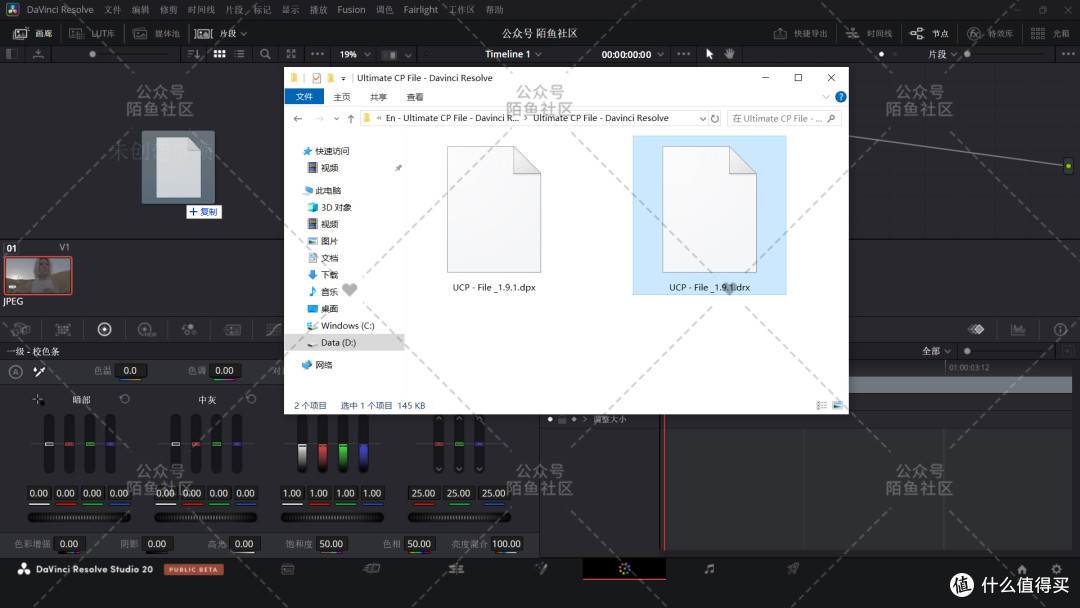This screenshot has height=608, width=1080.
Task: Open the 片段 clips dropdown in toolbar
Action: coord(220,33)
